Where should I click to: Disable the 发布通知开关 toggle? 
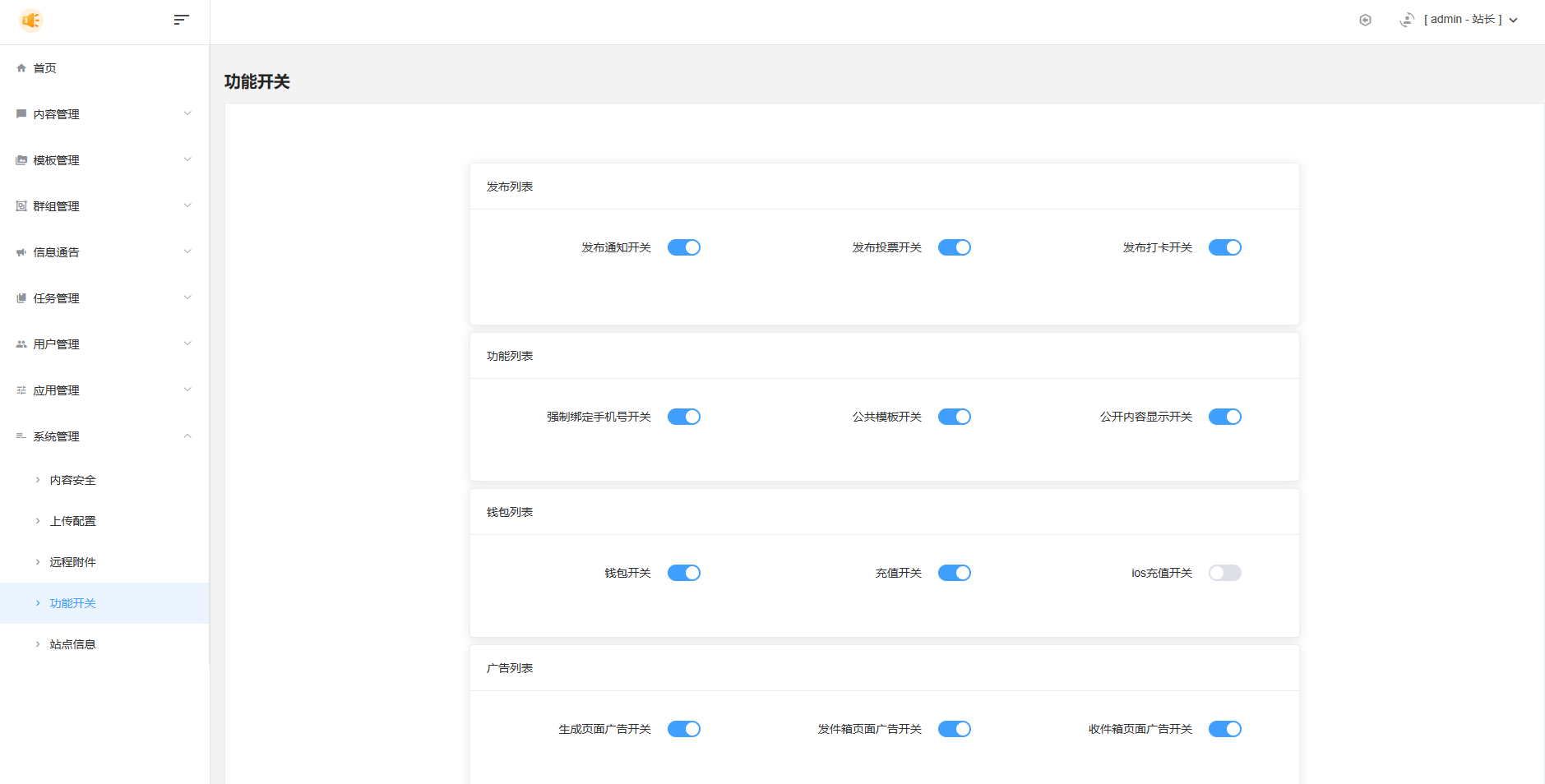point(683,247)
